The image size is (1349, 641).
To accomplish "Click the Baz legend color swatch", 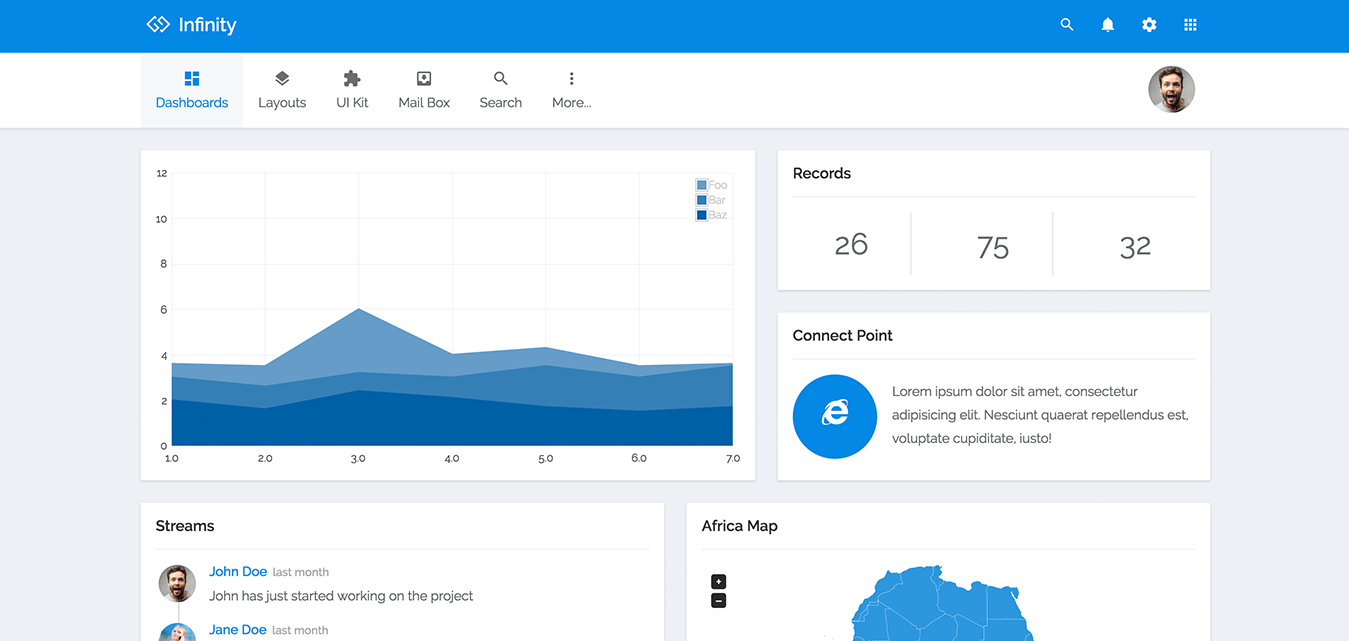I will (x=702, y=215).
